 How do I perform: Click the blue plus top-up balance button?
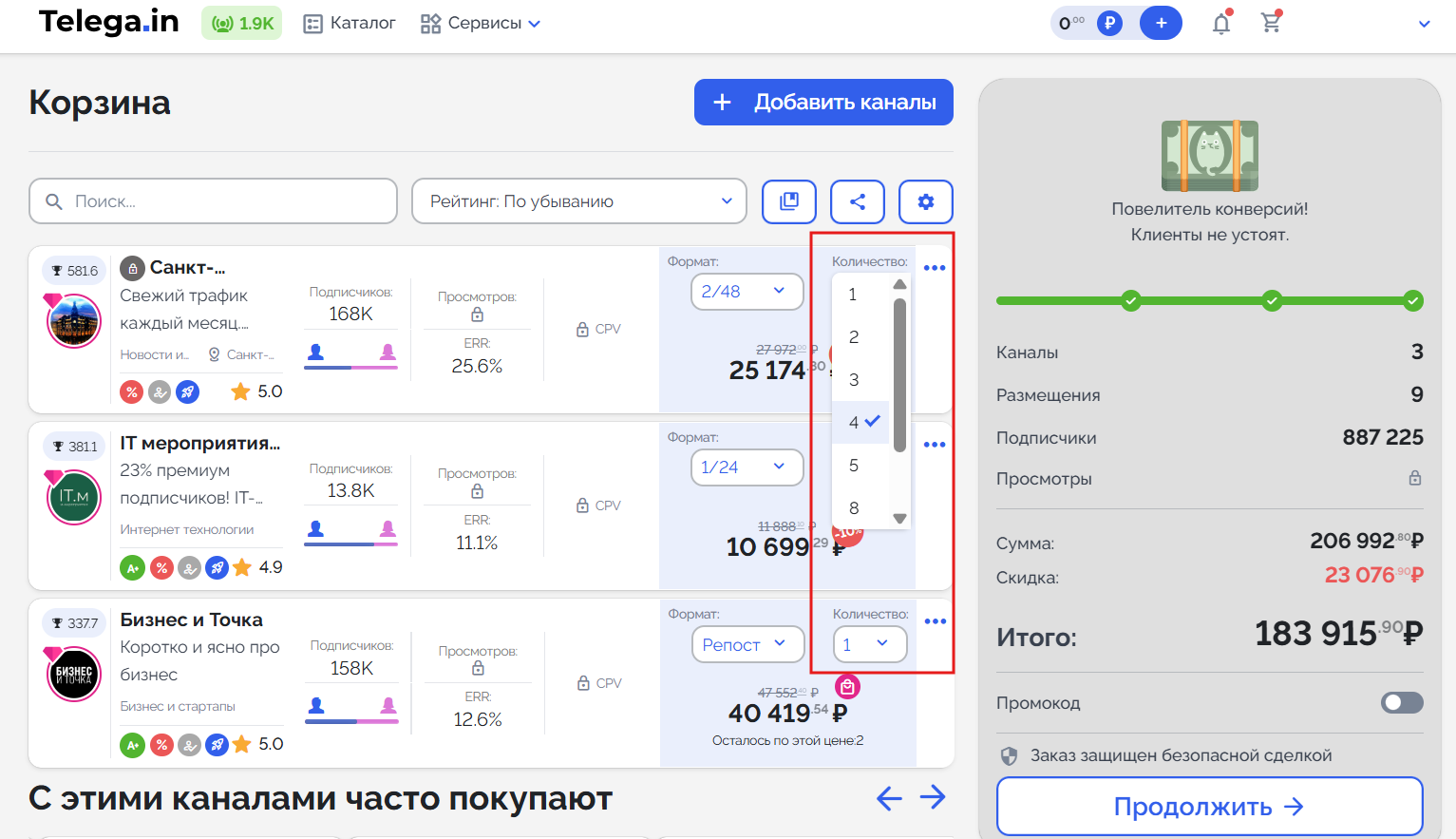1161,23
